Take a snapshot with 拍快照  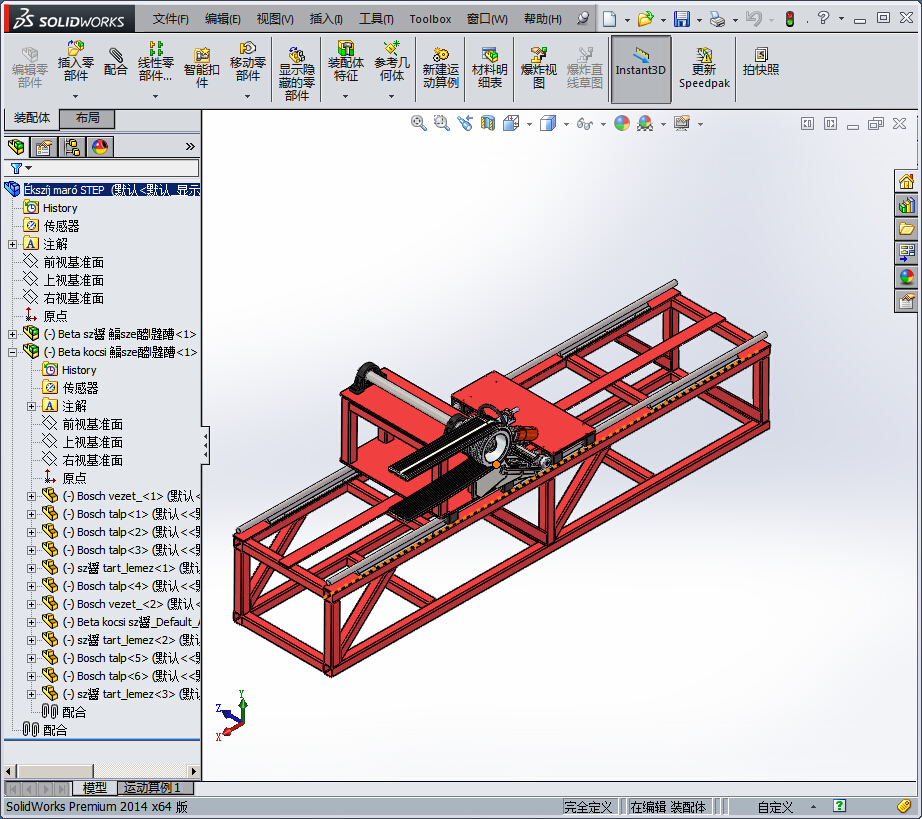tap(760, 62)
